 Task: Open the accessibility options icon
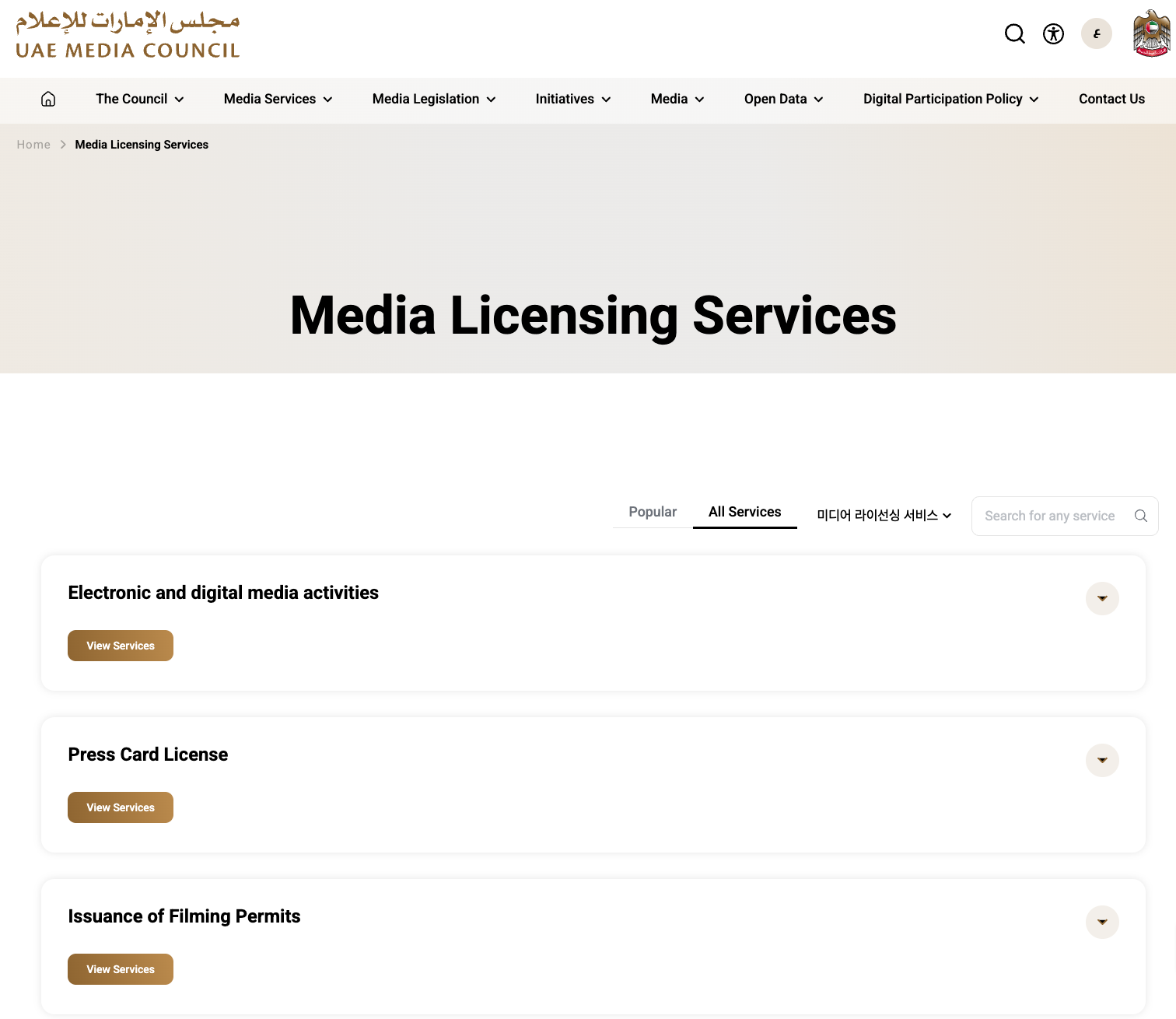[1053, 33]
